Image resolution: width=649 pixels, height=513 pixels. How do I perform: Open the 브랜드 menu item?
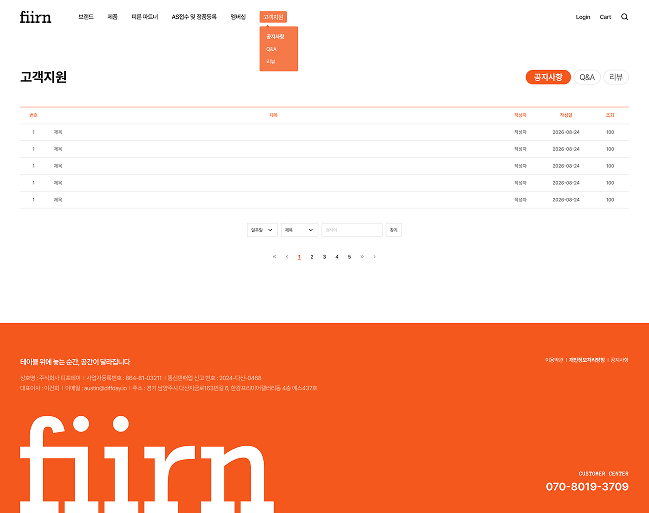pos(86,17)
